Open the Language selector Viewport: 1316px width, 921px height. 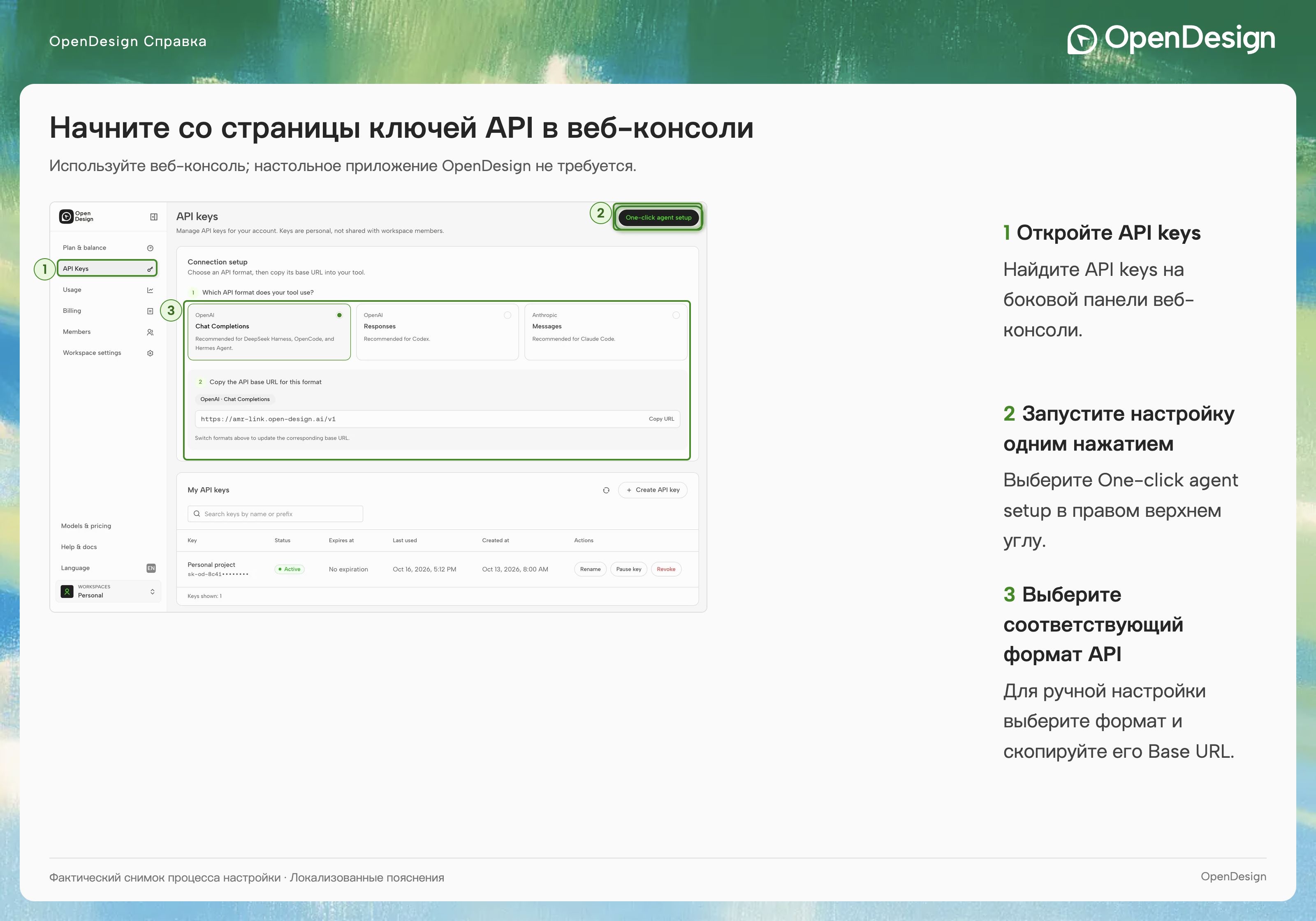click(108, 568)
